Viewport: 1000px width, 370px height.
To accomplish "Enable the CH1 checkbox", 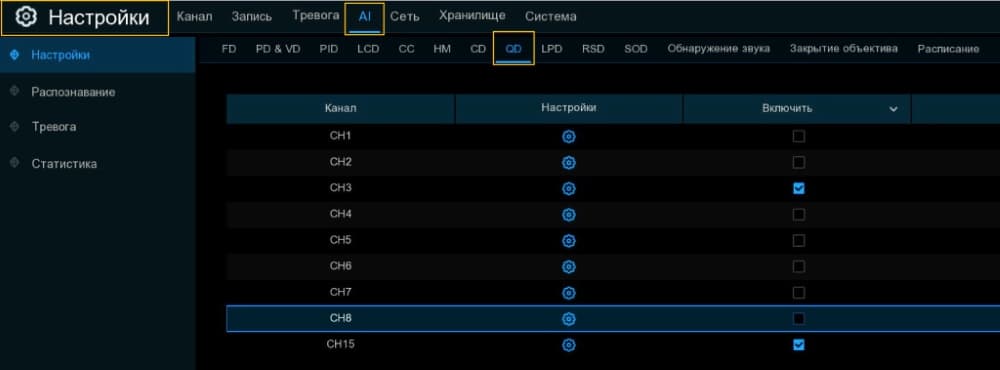I will click(x=798, y=136).
